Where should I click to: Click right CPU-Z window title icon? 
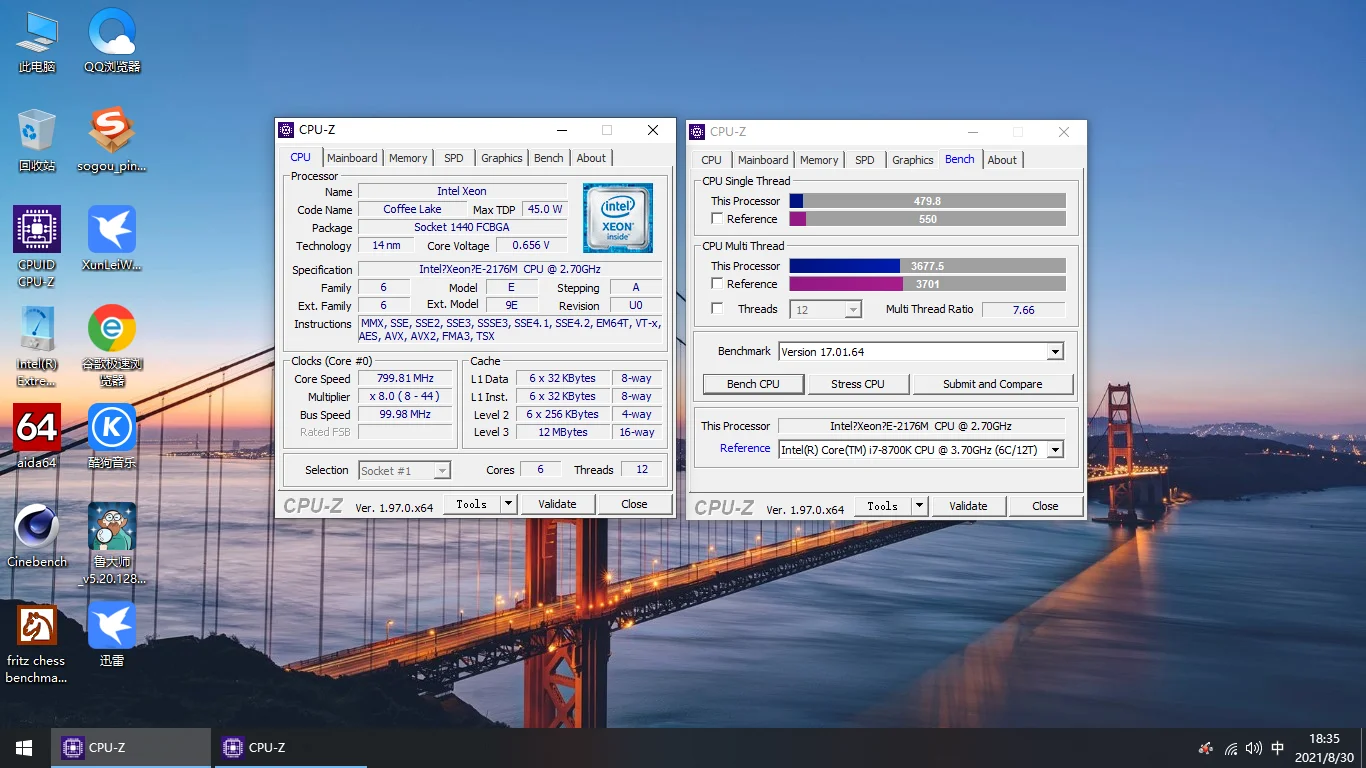698,132
